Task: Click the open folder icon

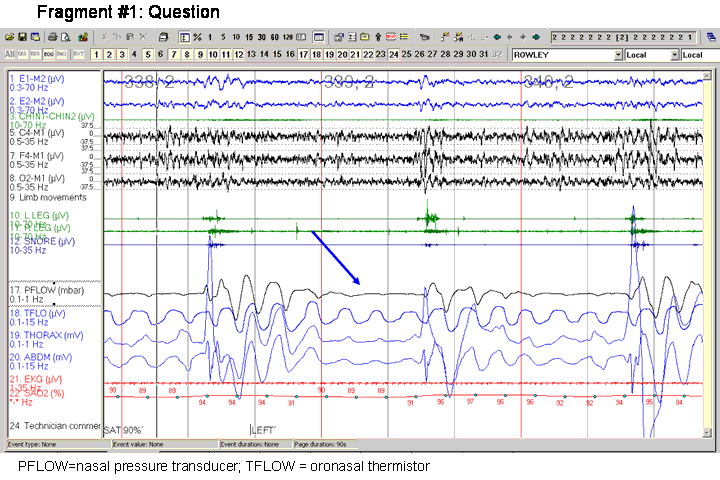Action: (10, 36)
